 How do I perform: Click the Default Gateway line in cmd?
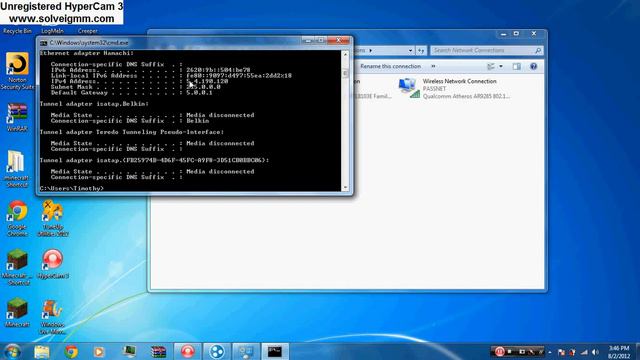(131, 93)
